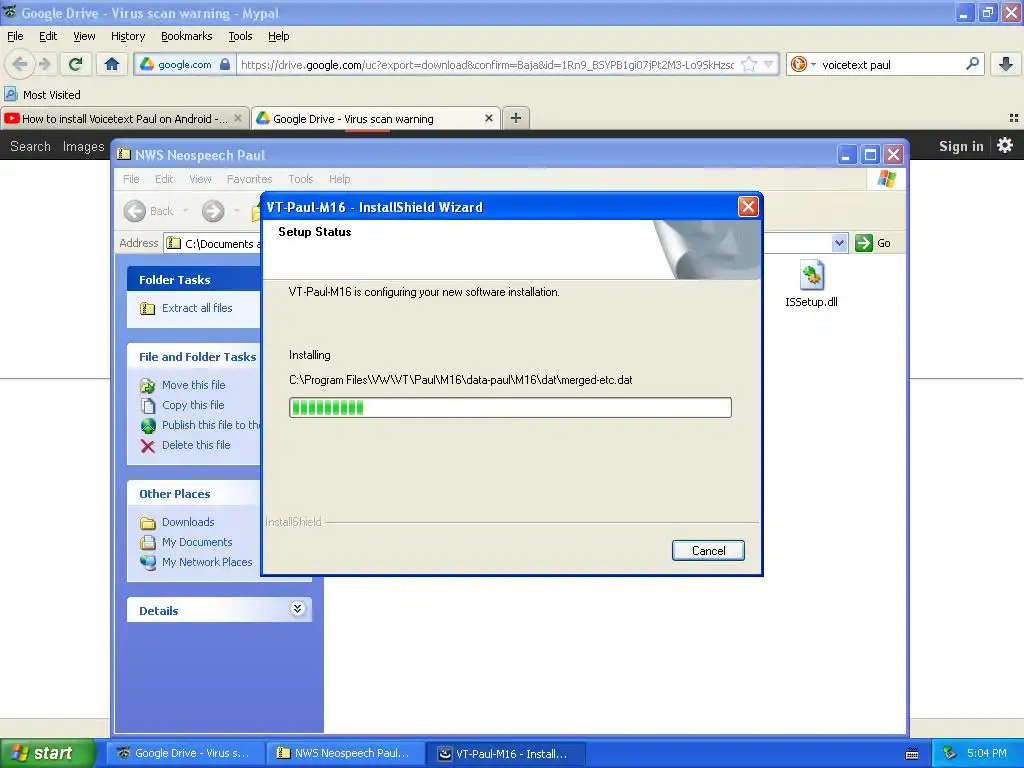Open the browser Edit menu
Screen dimensions: 1024x768
(x=48, y=36)
